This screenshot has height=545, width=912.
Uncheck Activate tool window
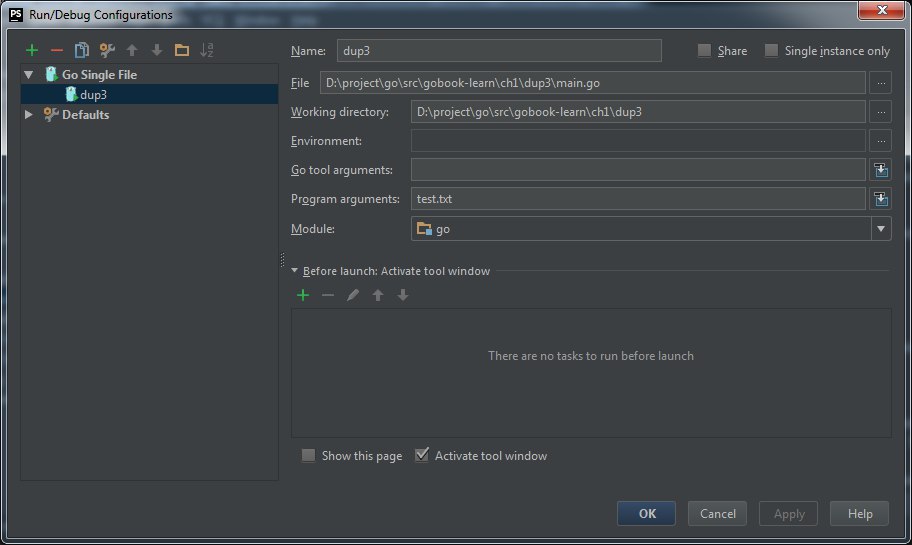coord(422,455)
